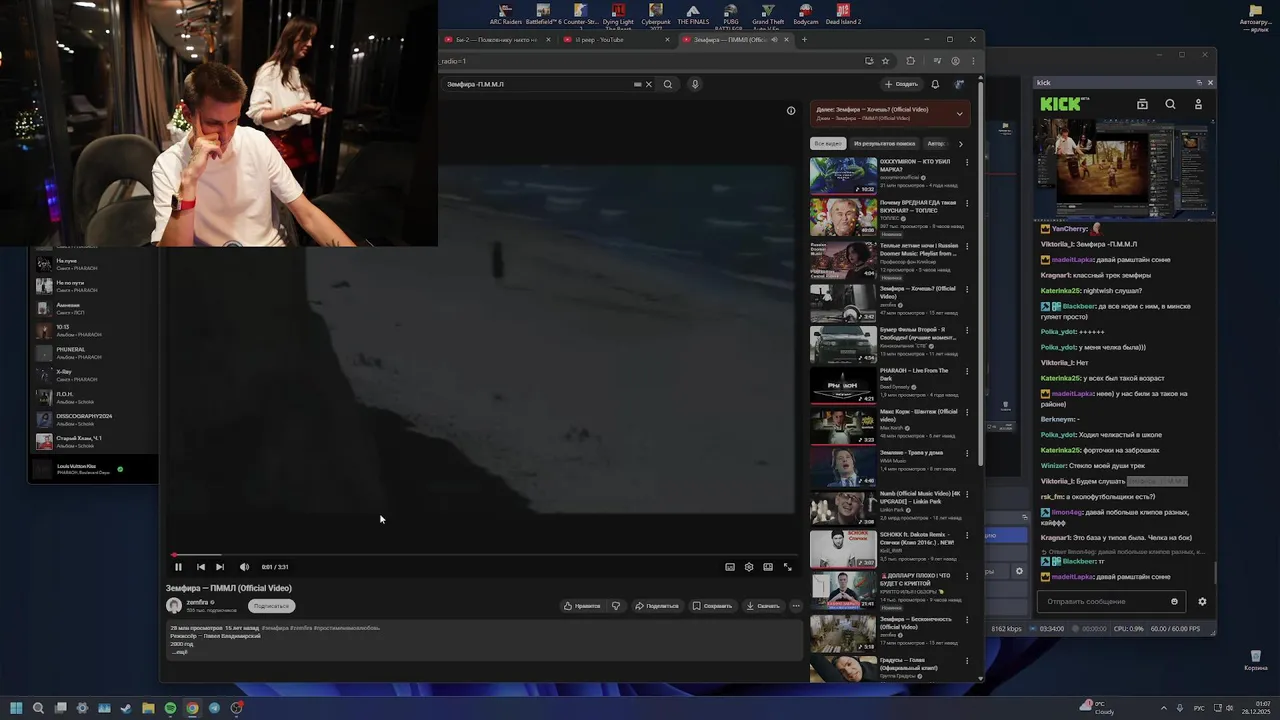Toggle subtitles in YouTube player
Image resolution: width=1280 pixels, height=720 pixels.
coord(730,567)
